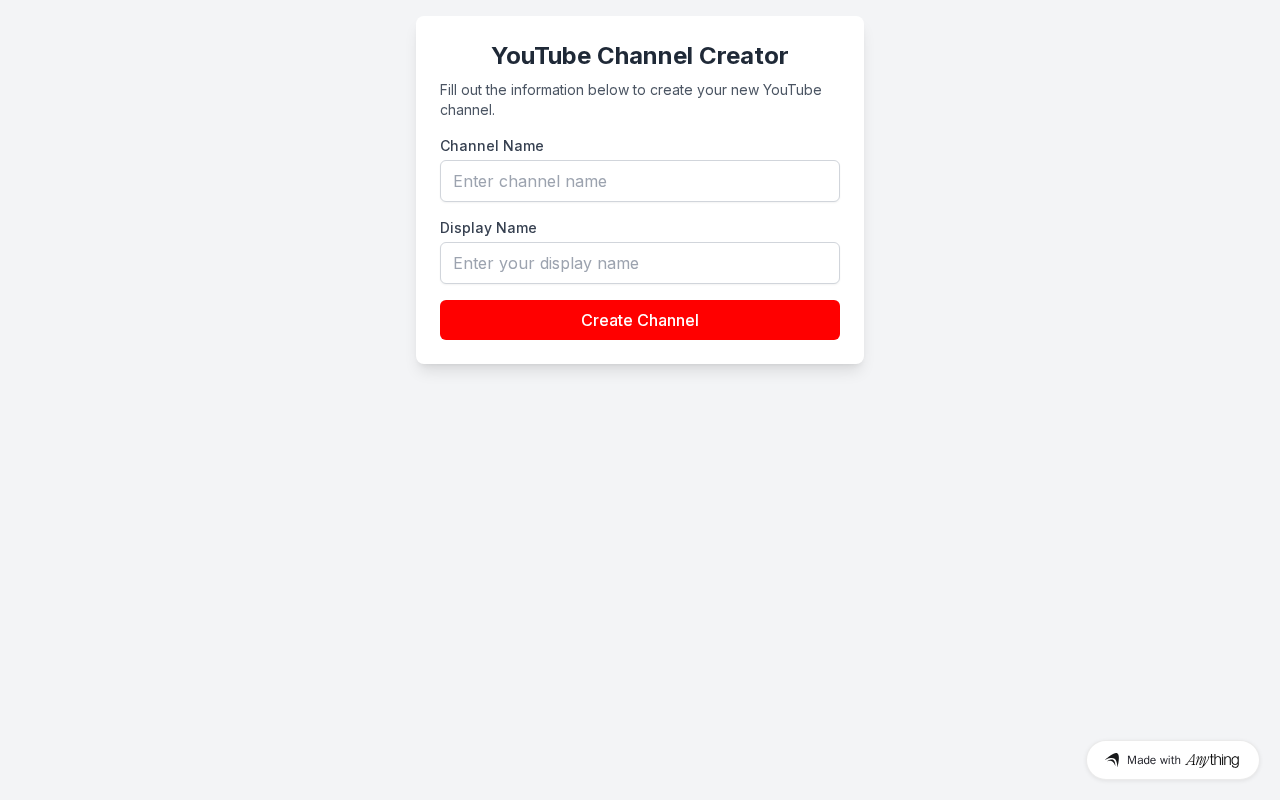Click the Enter channel name placeholder
Image resolution: width=1280 pixels, height=800 pixels.
530,181
